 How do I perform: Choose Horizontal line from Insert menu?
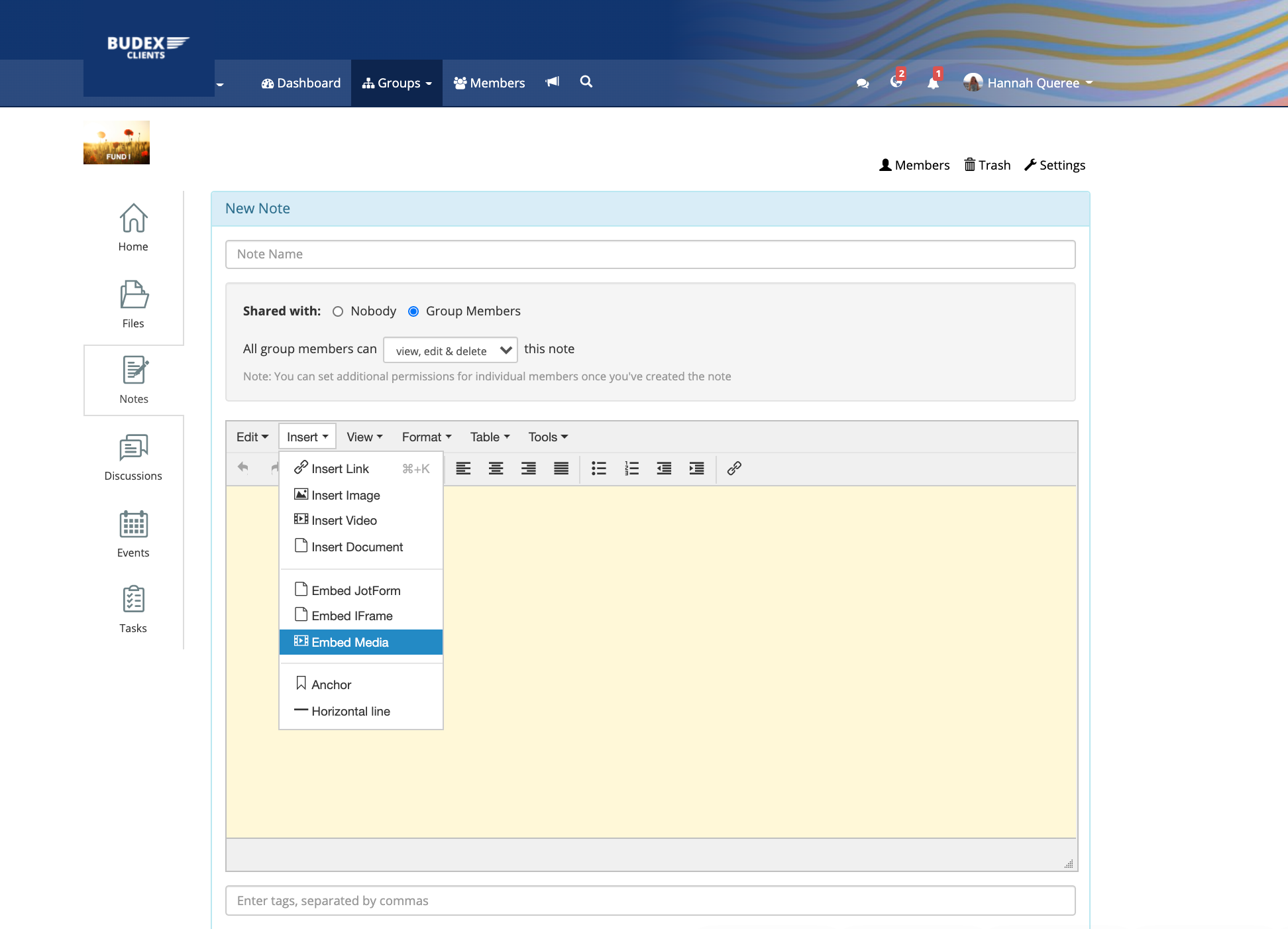361,711
